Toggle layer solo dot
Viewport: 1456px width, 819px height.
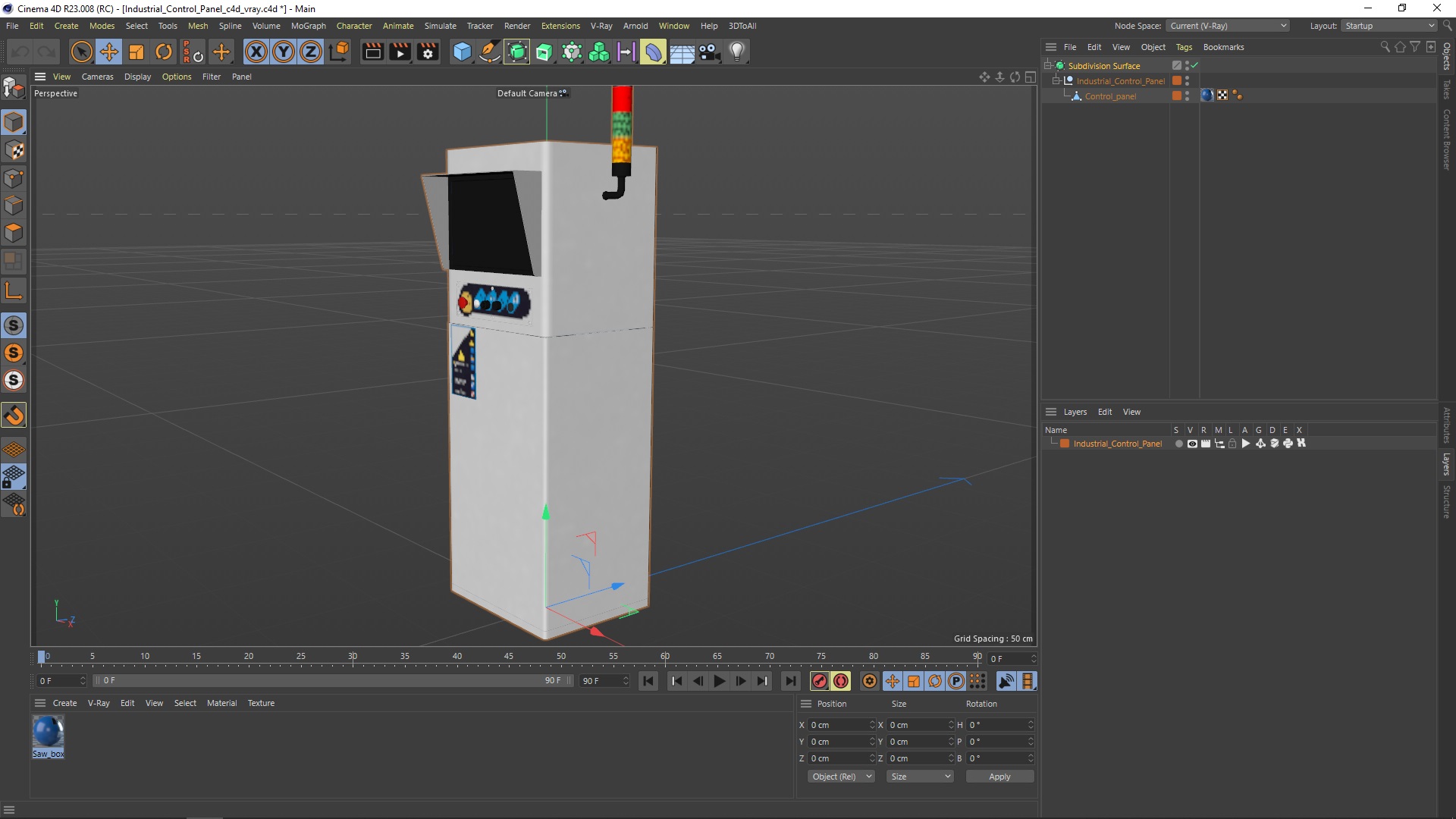click(1178, 444)
